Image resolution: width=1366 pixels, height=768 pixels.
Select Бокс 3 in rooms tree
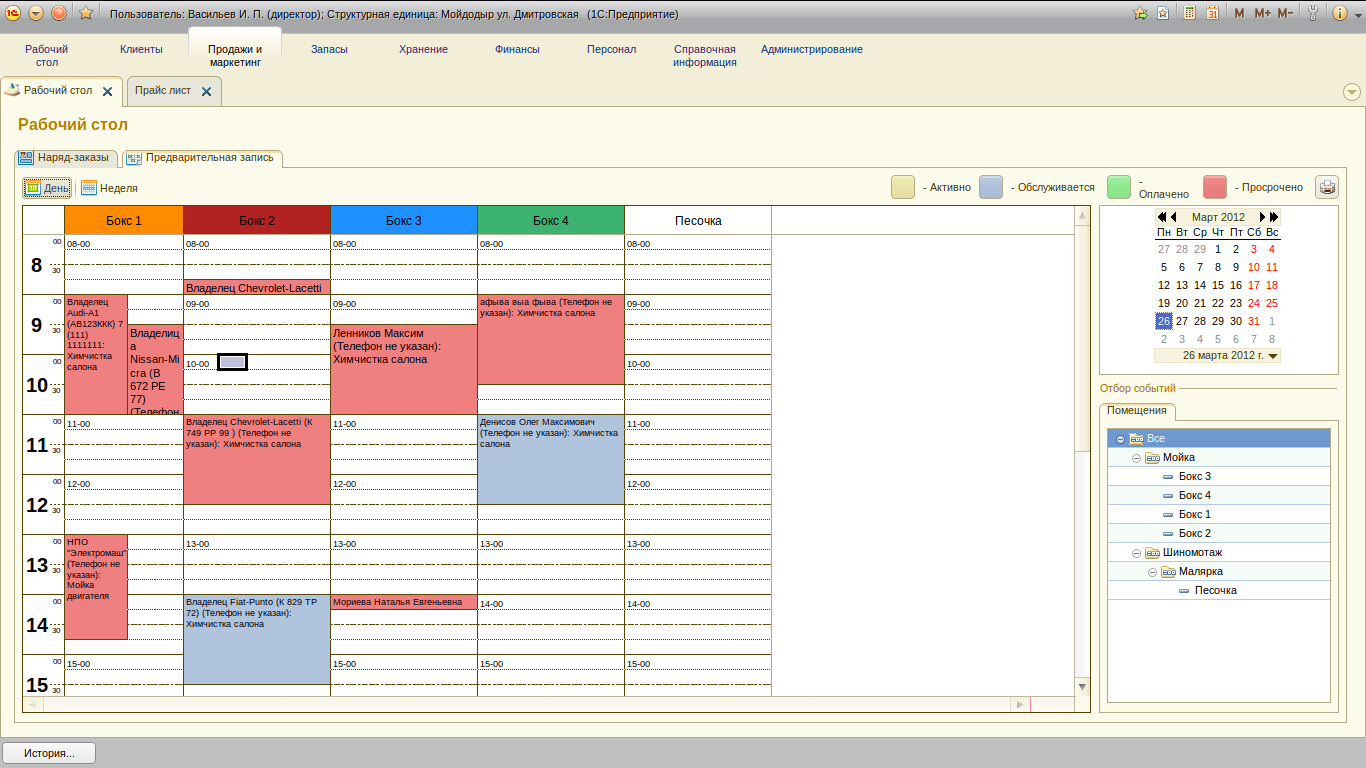pos(1195,477)
